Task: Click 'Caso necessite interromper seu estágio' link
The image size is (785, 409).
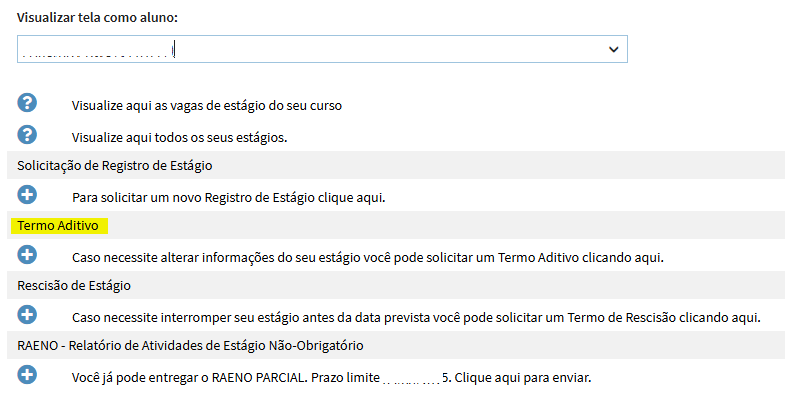Action: [416, 318]
